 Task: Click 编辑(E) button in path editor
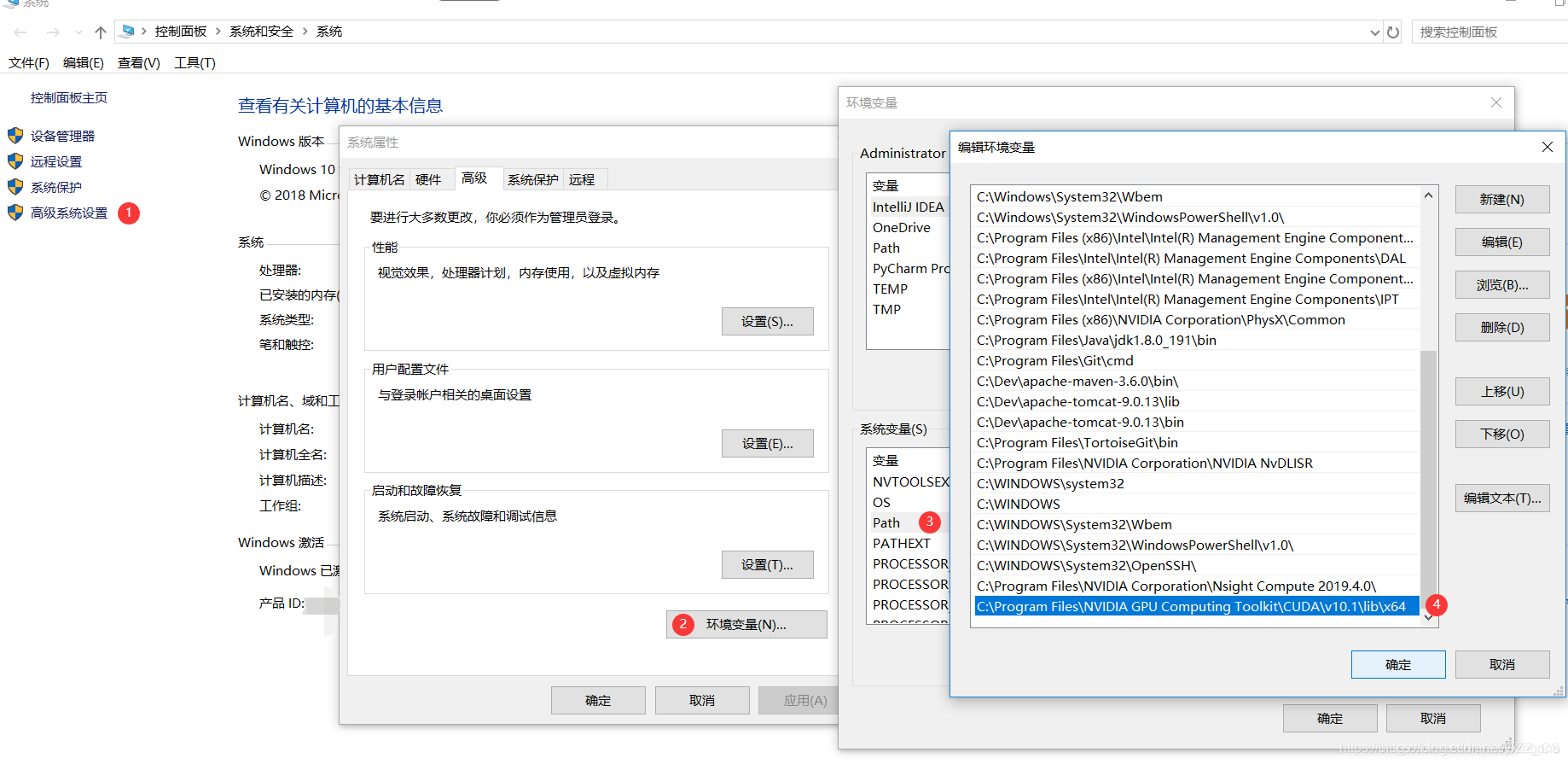coord(1502,242)
